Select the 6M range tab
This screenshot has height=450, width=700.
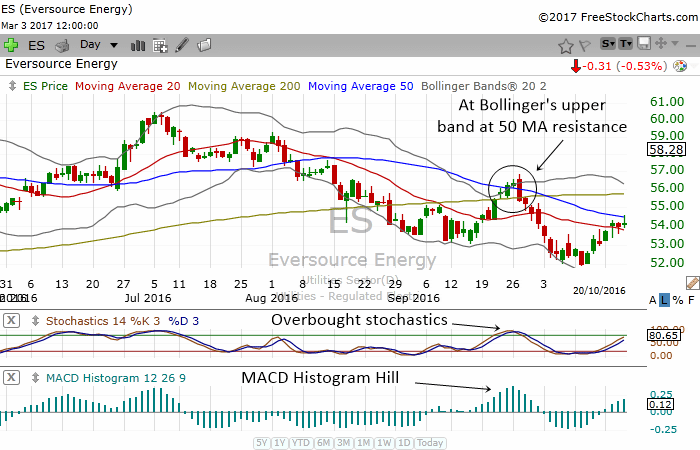(x=323, y=443)
